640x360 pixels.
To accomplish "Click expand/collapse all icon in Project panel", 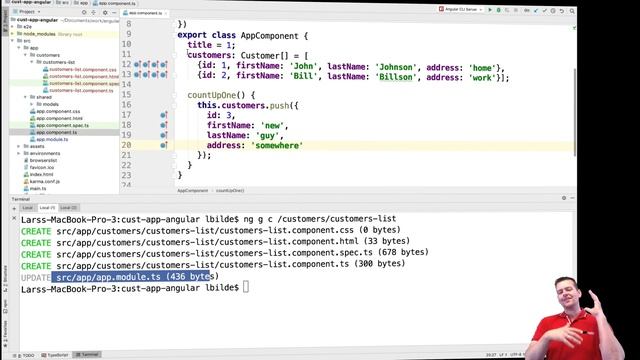I will click(93, 12).
